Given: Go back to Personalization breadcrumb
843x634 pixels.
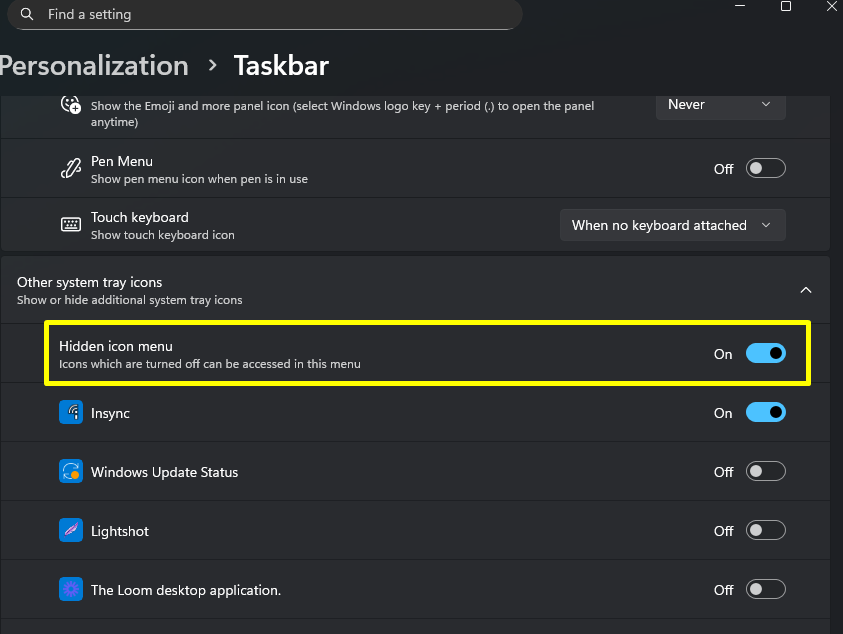Looking at the screenshot, I should pos(94,66).
